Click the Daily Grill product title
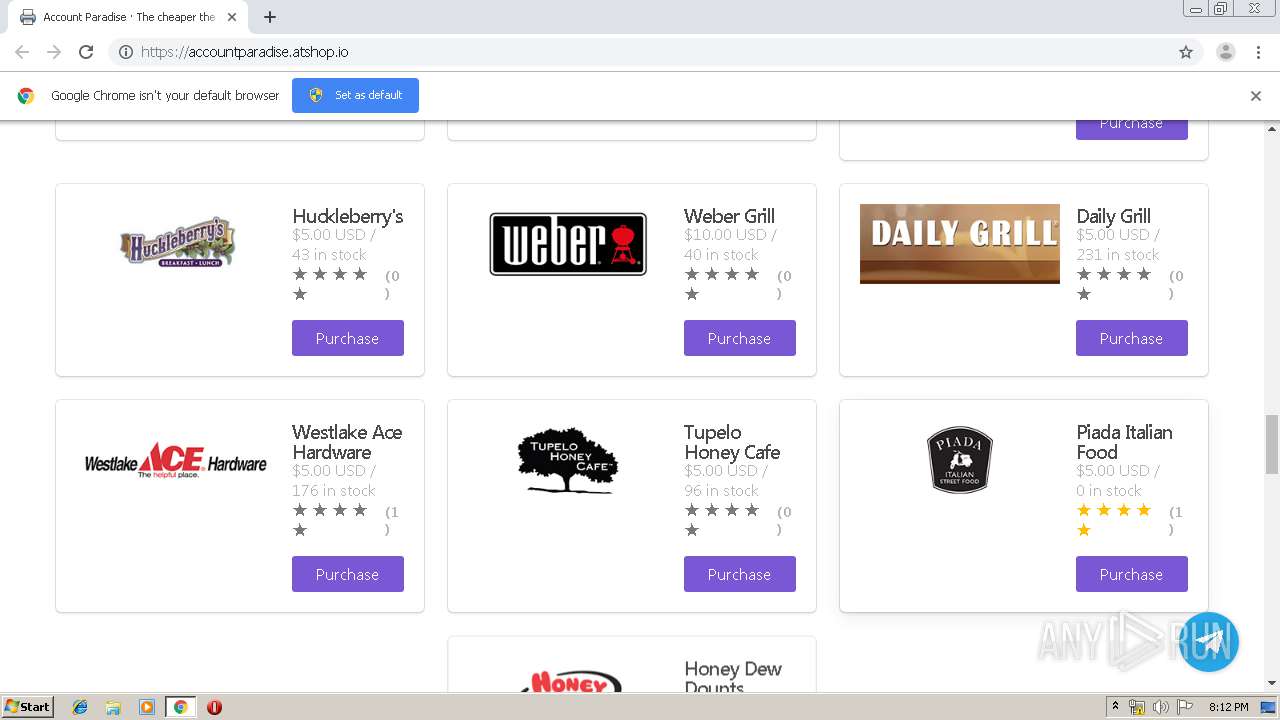Screen dimensions: 1280x720 [x=1113, y=216]
